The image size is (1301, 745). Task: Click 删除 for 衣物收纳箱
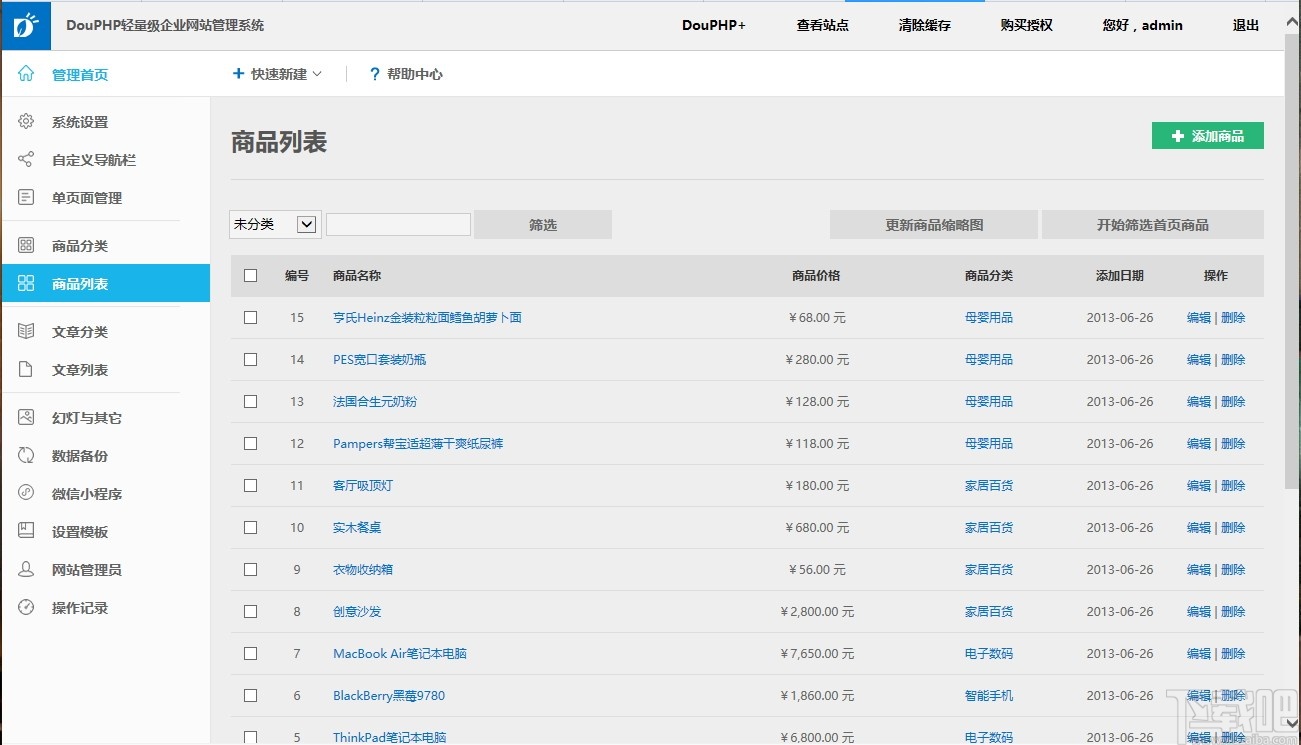pyautogui.click(x=1233, y=570)
